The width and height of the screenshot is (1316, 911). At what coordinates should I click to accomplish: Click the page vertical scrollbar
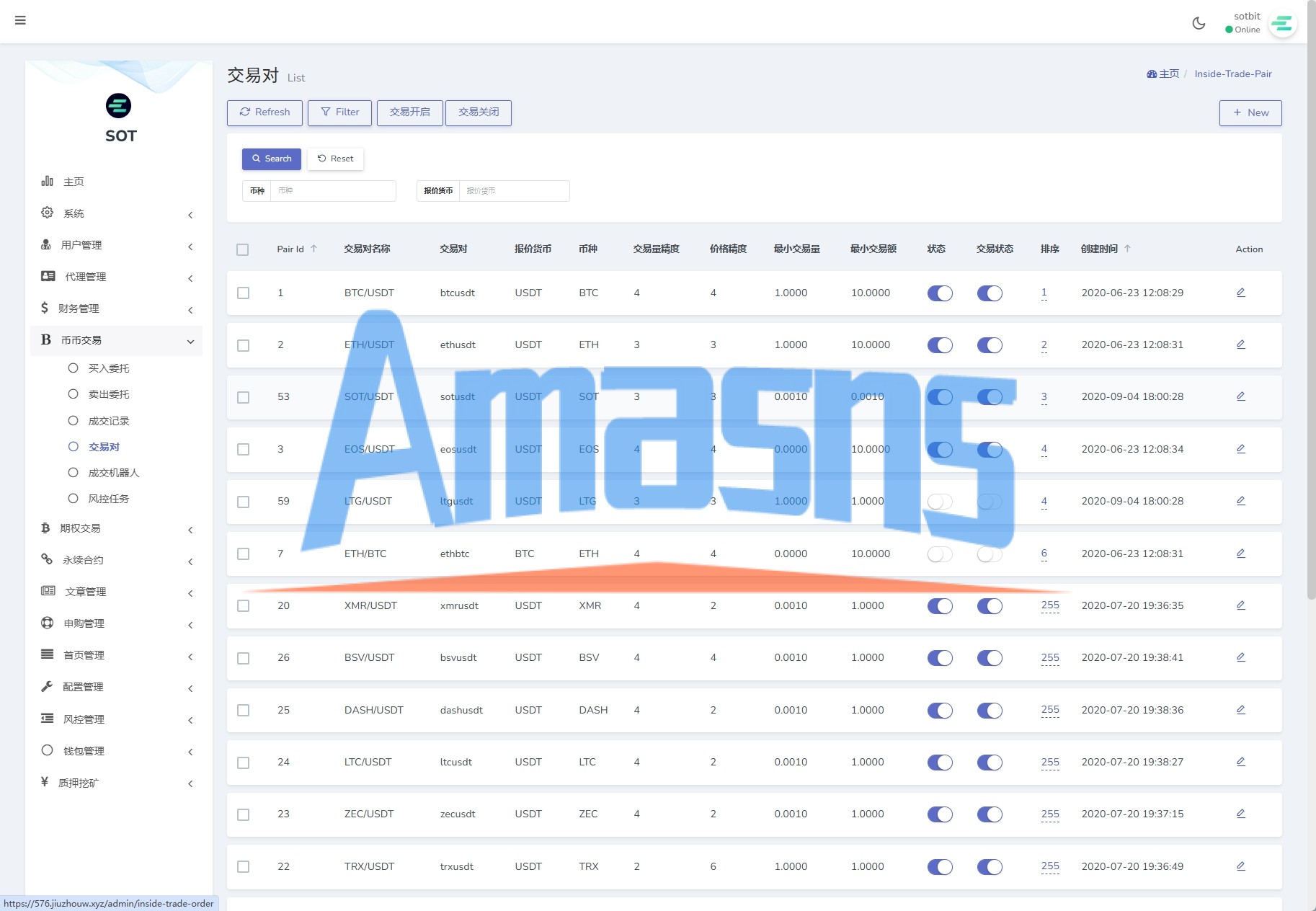click(1312, 299)
